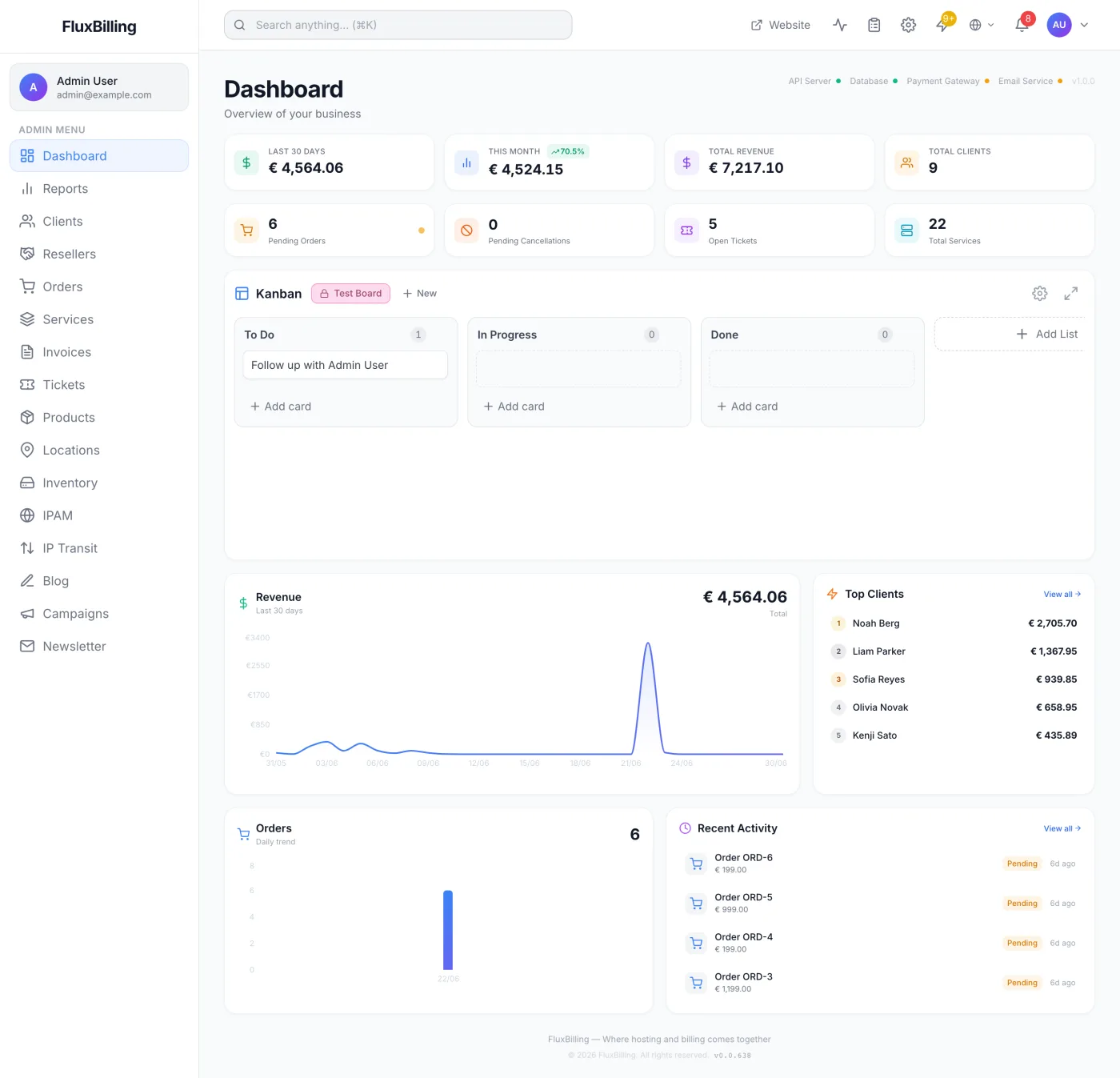Viewport: 1120px width, 1078px height.
Task: Open the language globe dropdown
Action: coord(982,25)
